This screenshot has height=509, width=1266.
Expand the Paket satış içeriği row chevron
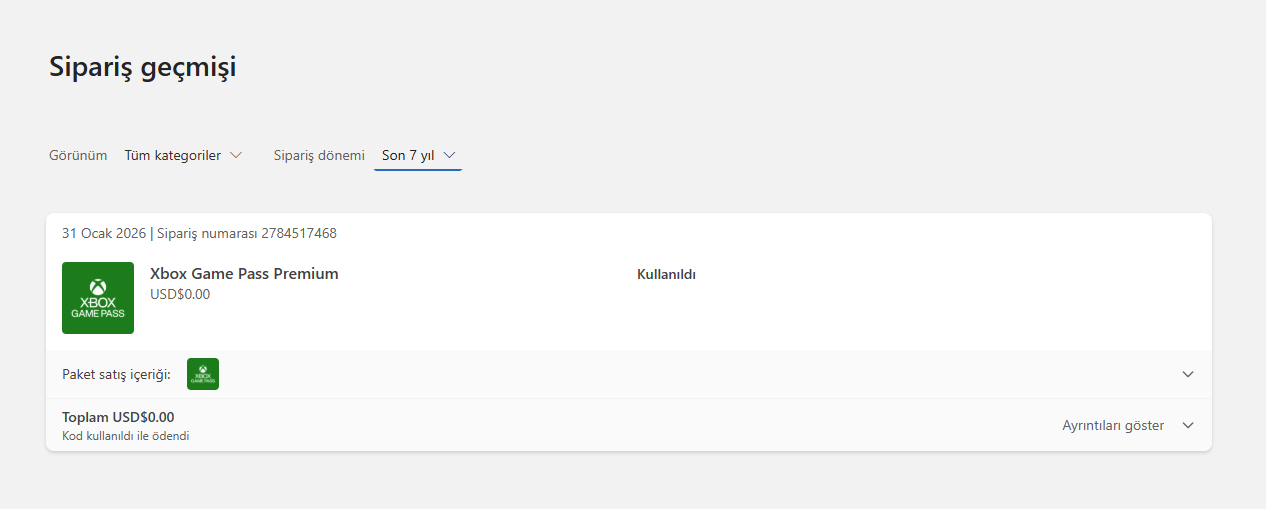(1188, 374)
